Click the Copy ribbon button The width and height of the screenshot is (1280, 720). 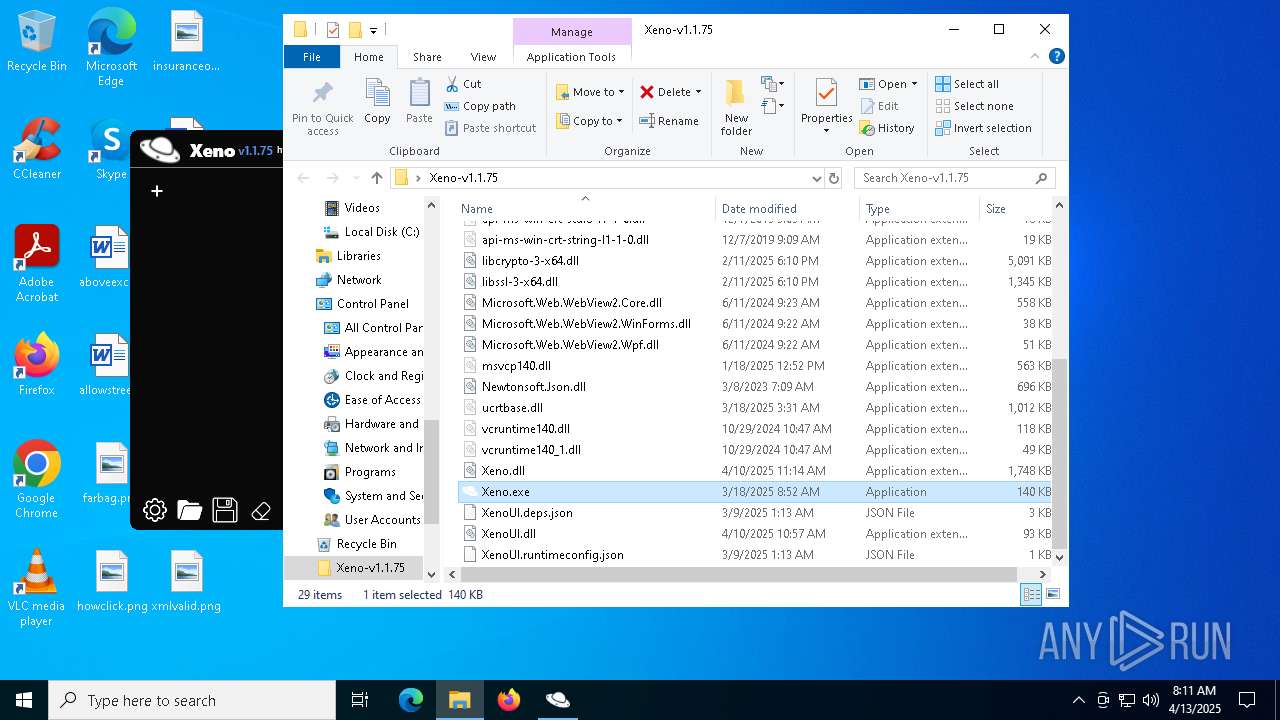click(x=377, y=102)
